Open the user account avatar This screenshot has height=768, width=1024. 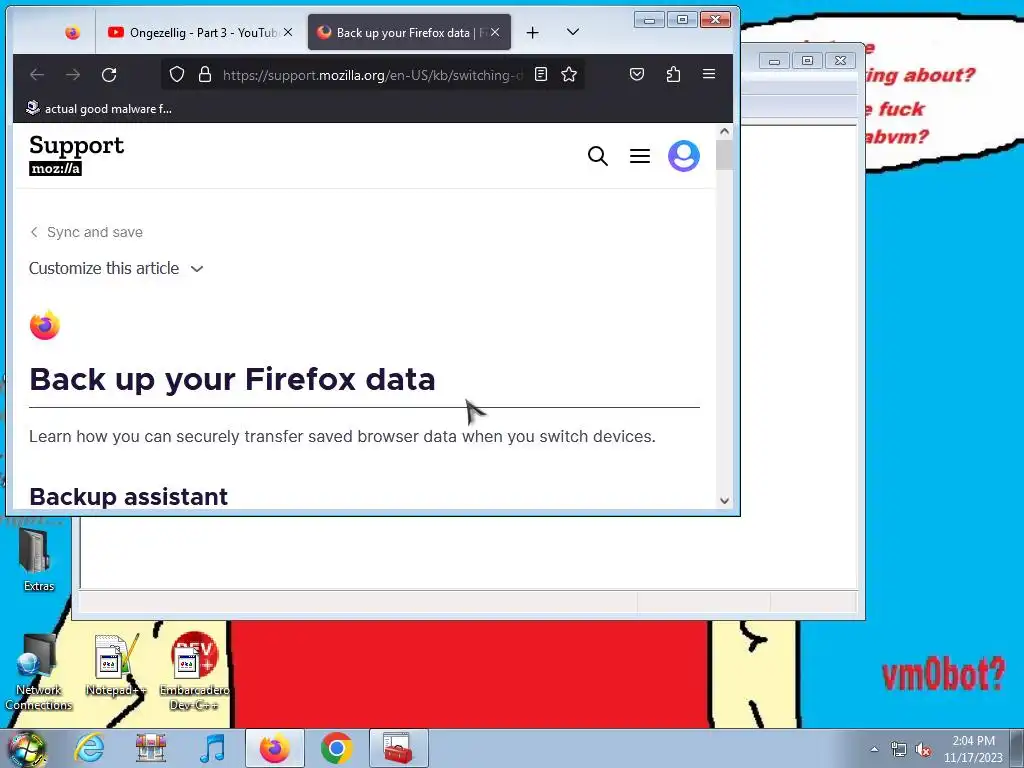[x=684, y=156]
